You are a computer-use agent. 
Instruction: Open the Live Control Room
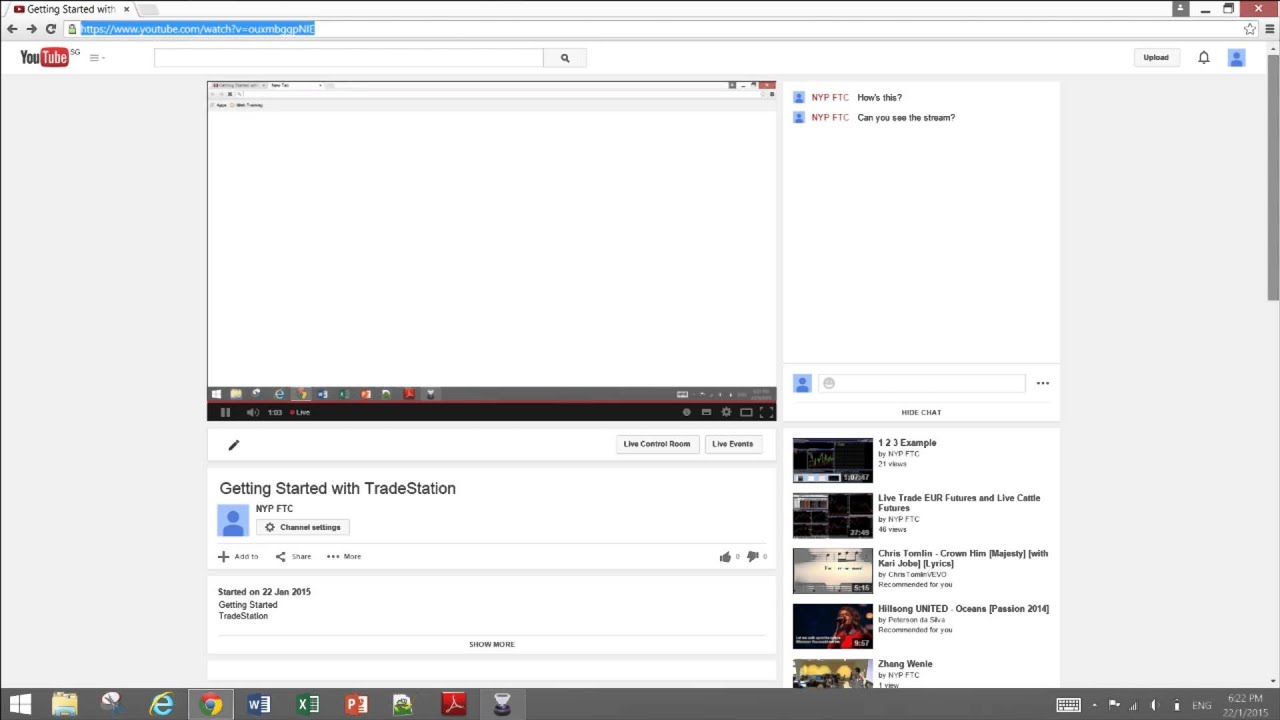(657, 444)
